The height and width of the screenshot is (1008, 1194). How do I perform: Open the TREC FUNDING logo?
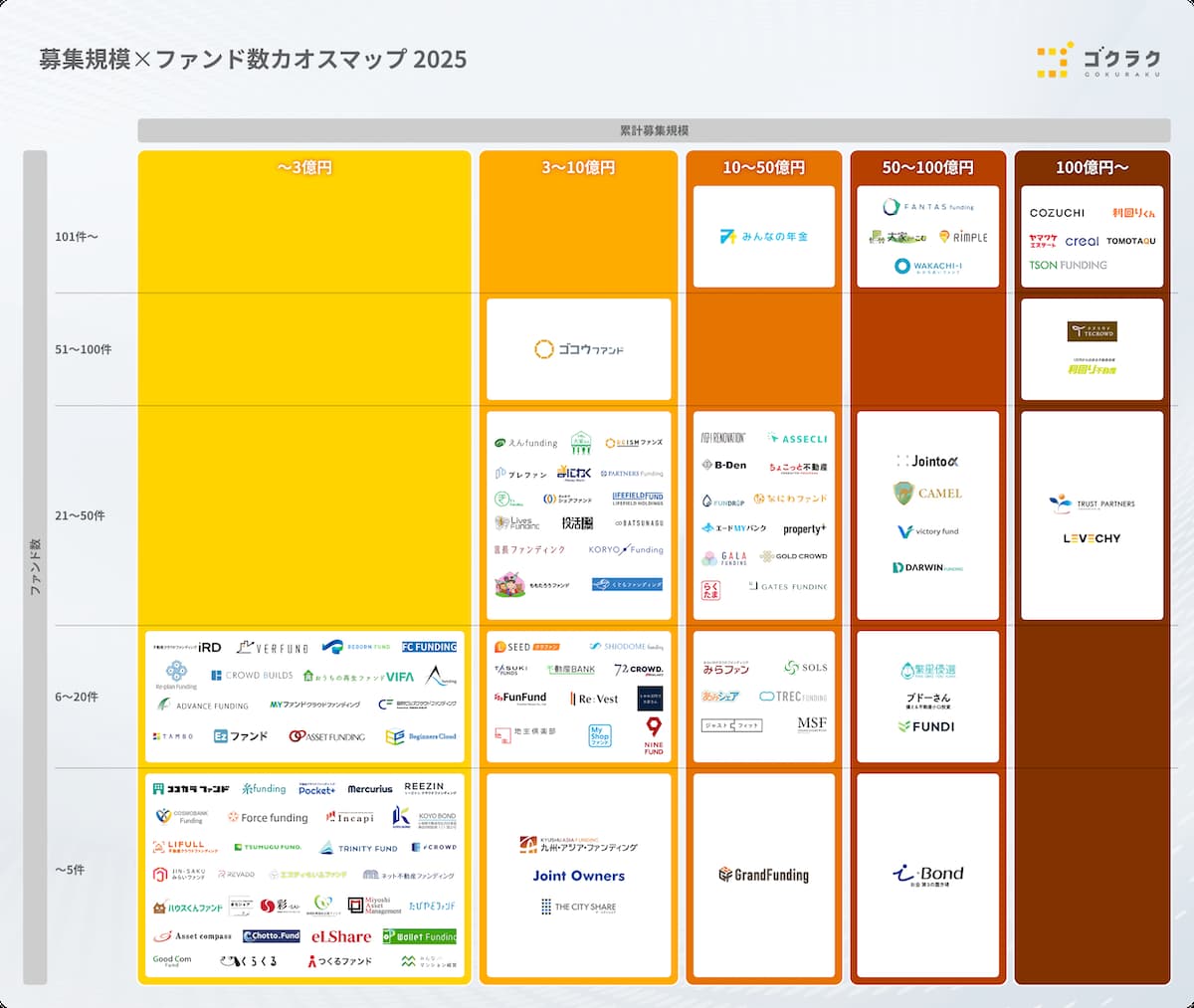793,698
